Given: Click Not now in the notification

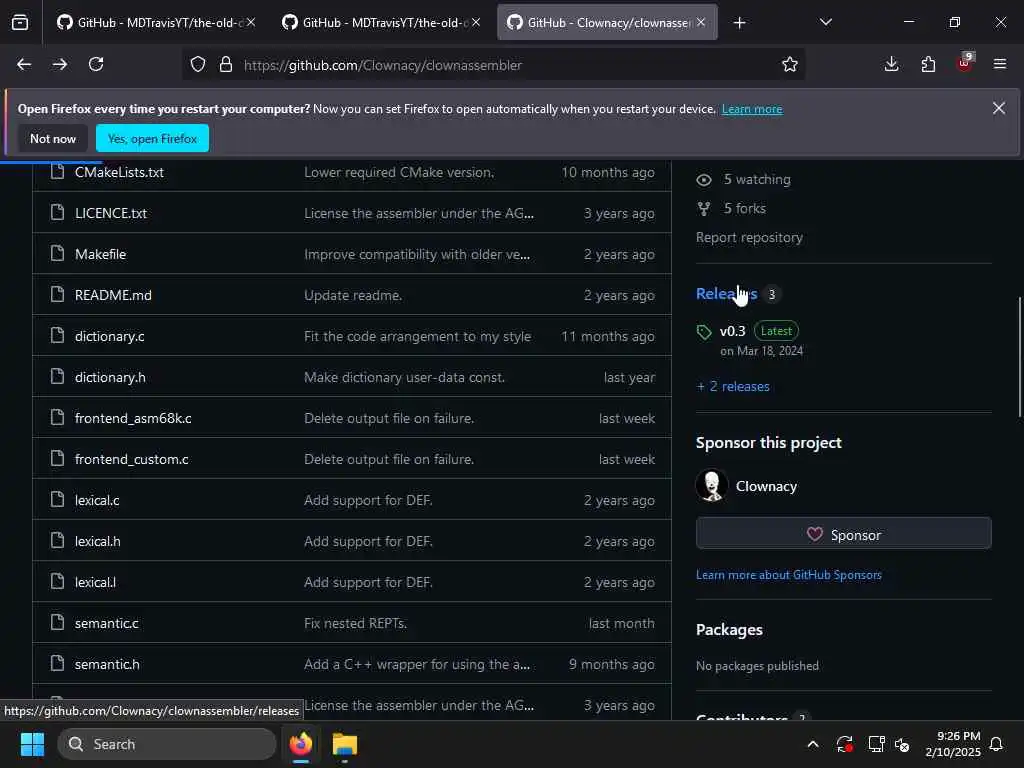Looking at the screenshot, I should coord(53,138).
